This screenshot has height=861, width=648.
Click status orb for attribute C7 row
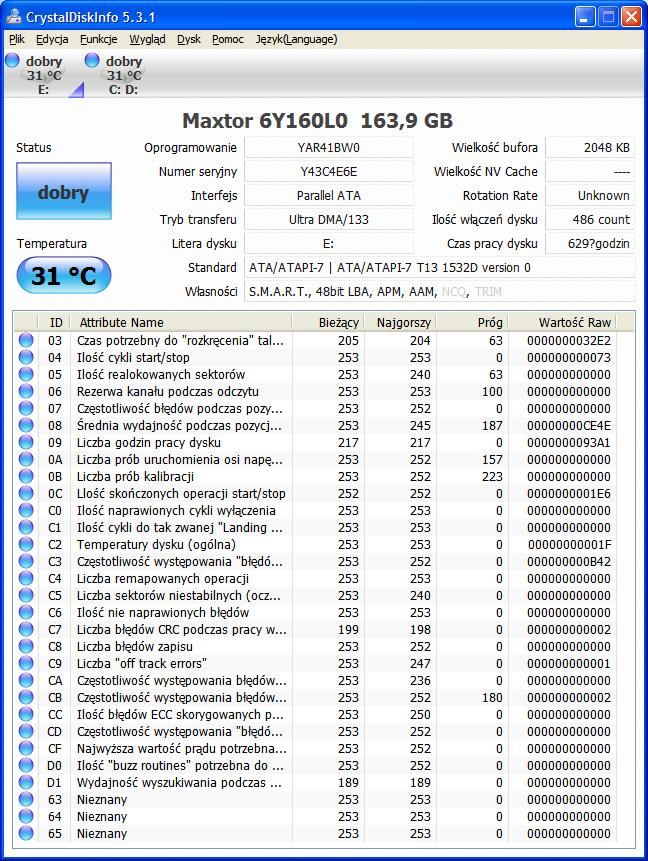coord(26,629)
